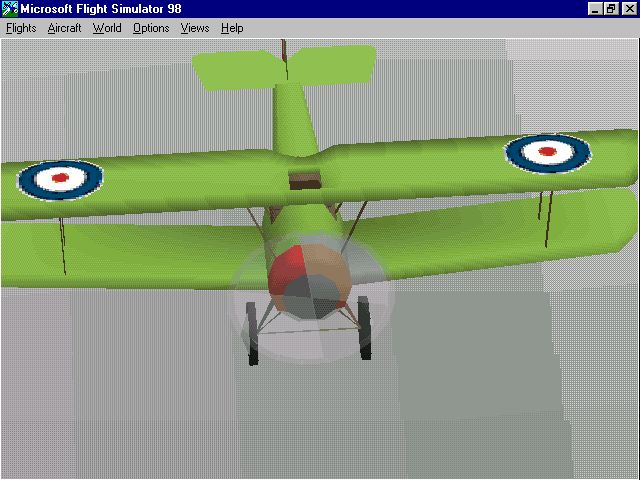The width and height of the screenshot is (640, 480).
Task: Click the left wing strut wires
Action: [x=65, y=243]
